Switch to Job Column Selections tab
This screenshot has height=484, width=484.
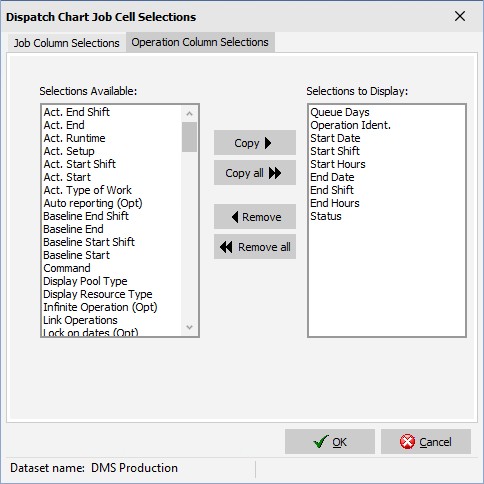click(66, 43)
